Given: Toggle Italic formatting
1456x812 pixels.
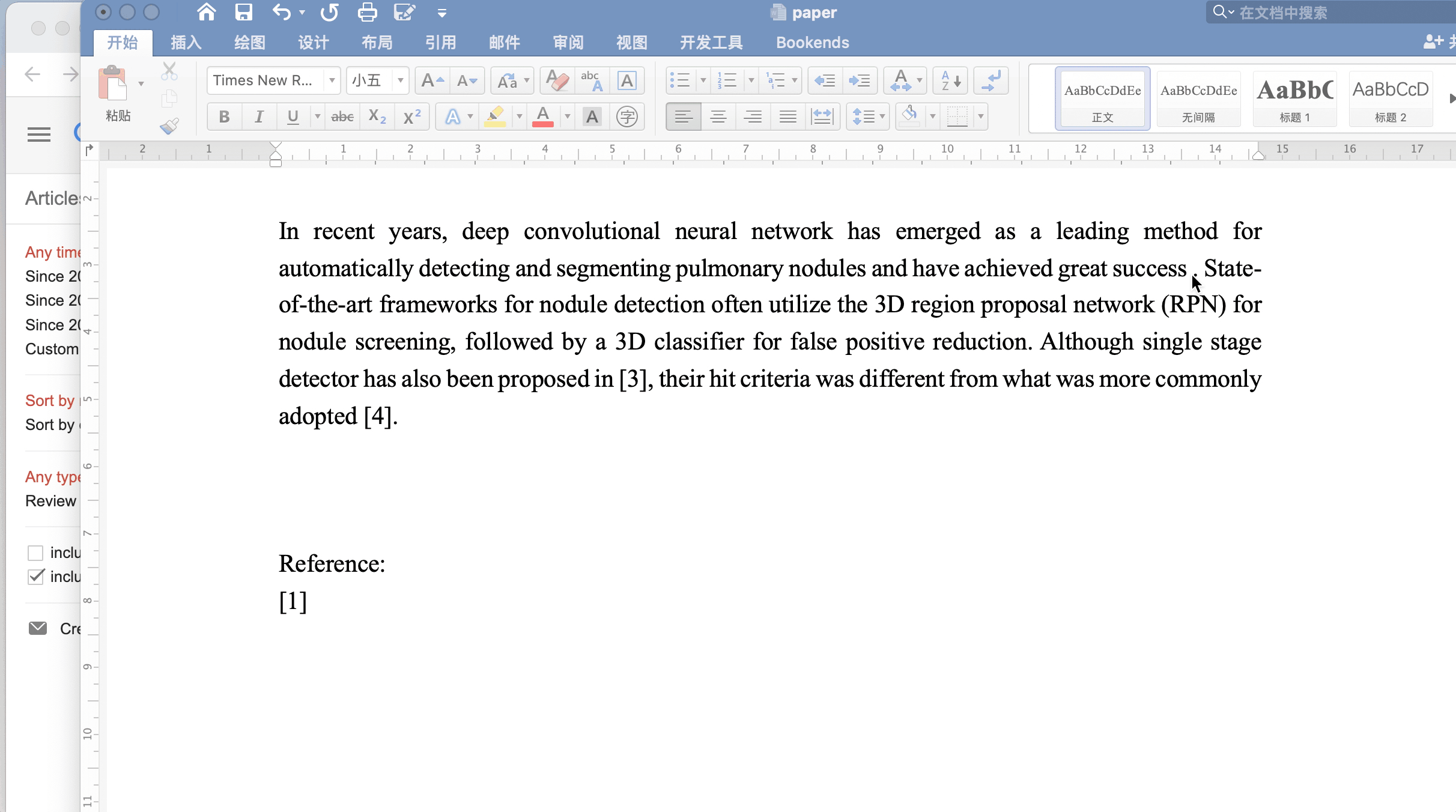Looking at the screenshot, I should [259, 117].
